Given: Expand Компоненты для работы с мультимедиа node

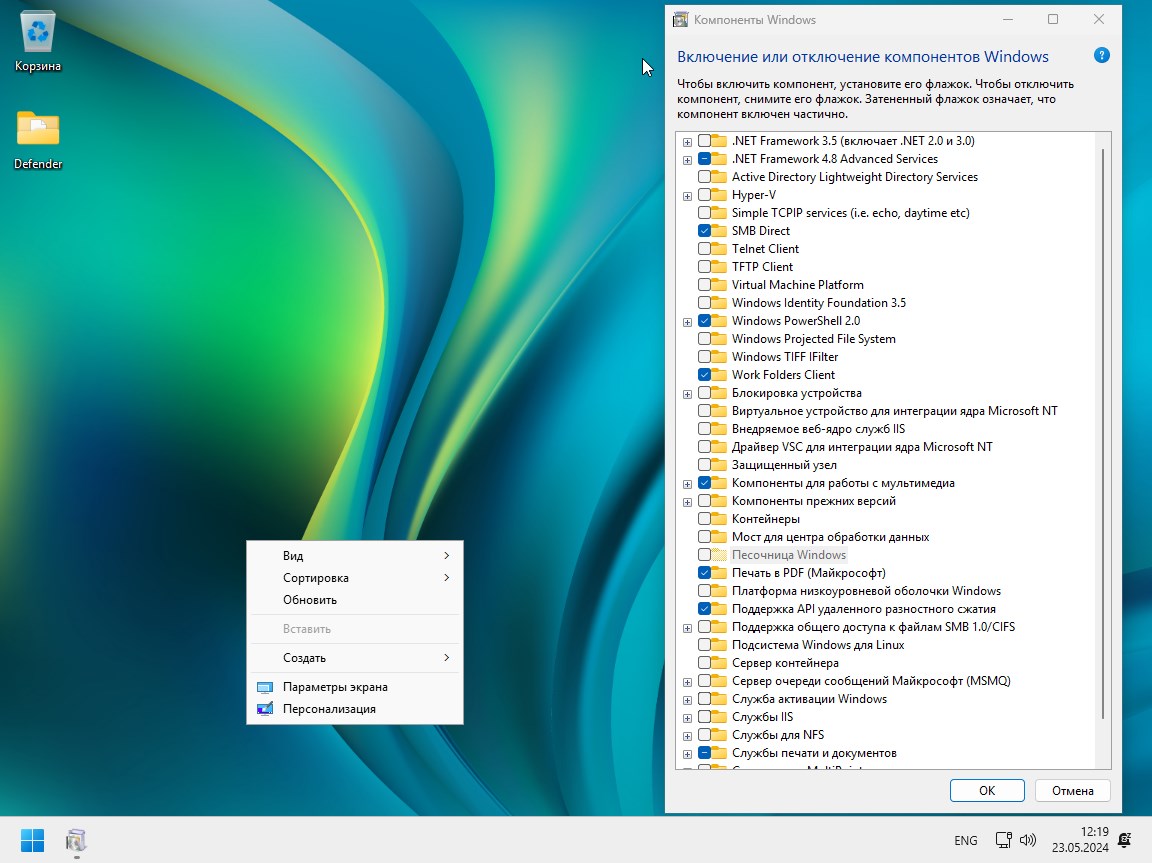Looking at the screenshot, I should [688, 484].
